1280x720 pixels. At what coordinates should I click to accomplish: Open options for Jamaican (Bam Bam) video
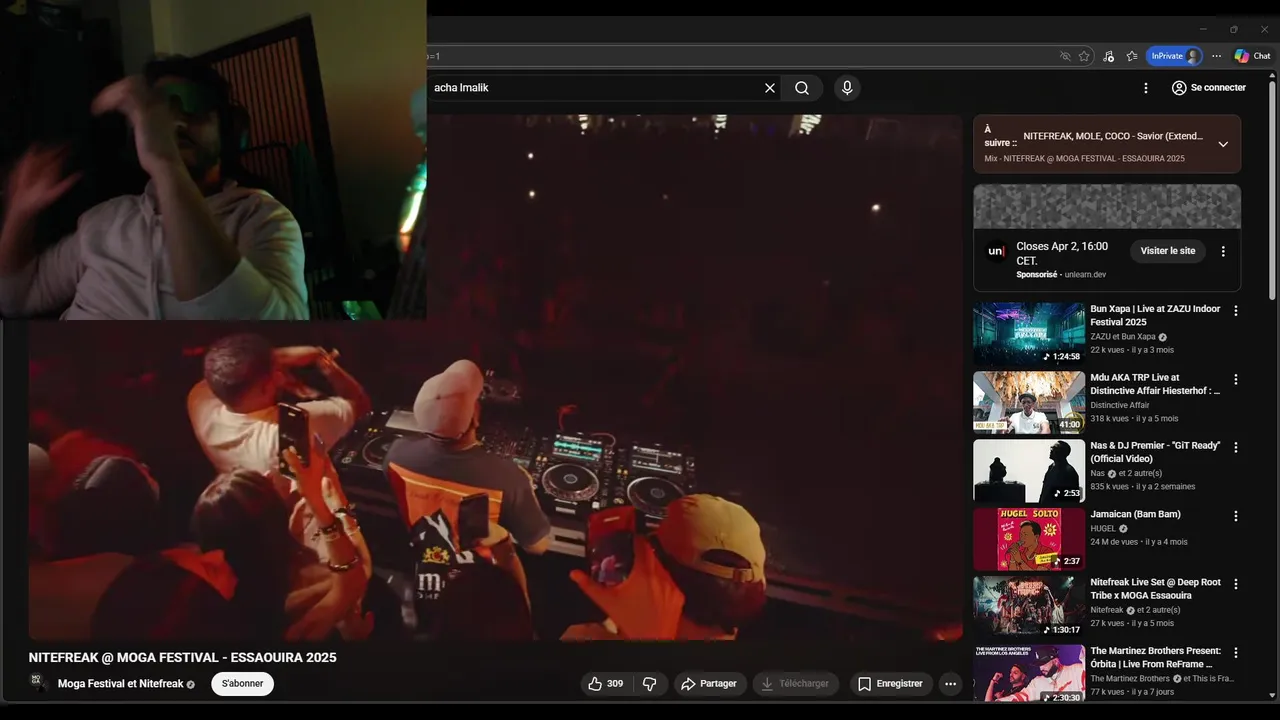(x=1236, y=516)
